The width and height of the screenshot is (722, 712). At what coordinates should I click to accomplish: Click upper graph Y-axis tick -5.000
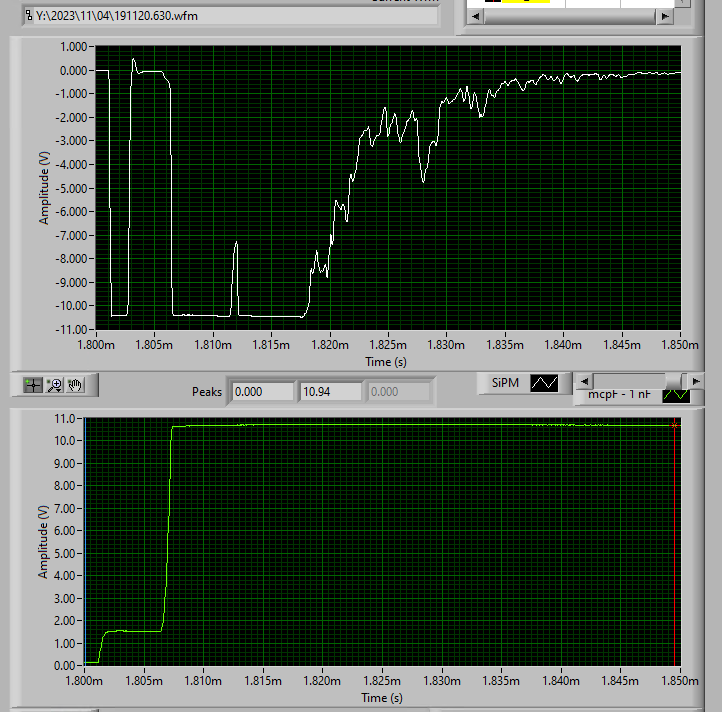point(71,188)
